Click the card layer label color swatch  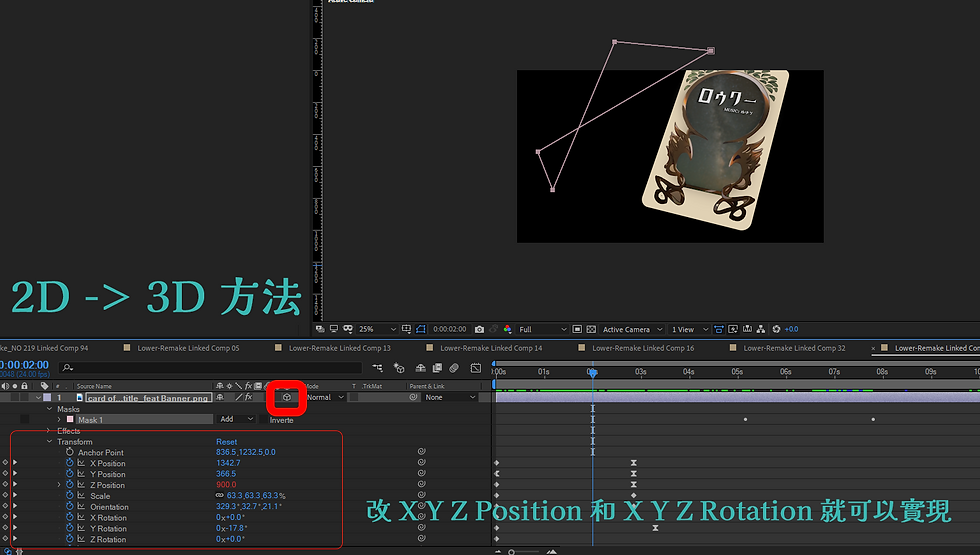coord(48,398)
